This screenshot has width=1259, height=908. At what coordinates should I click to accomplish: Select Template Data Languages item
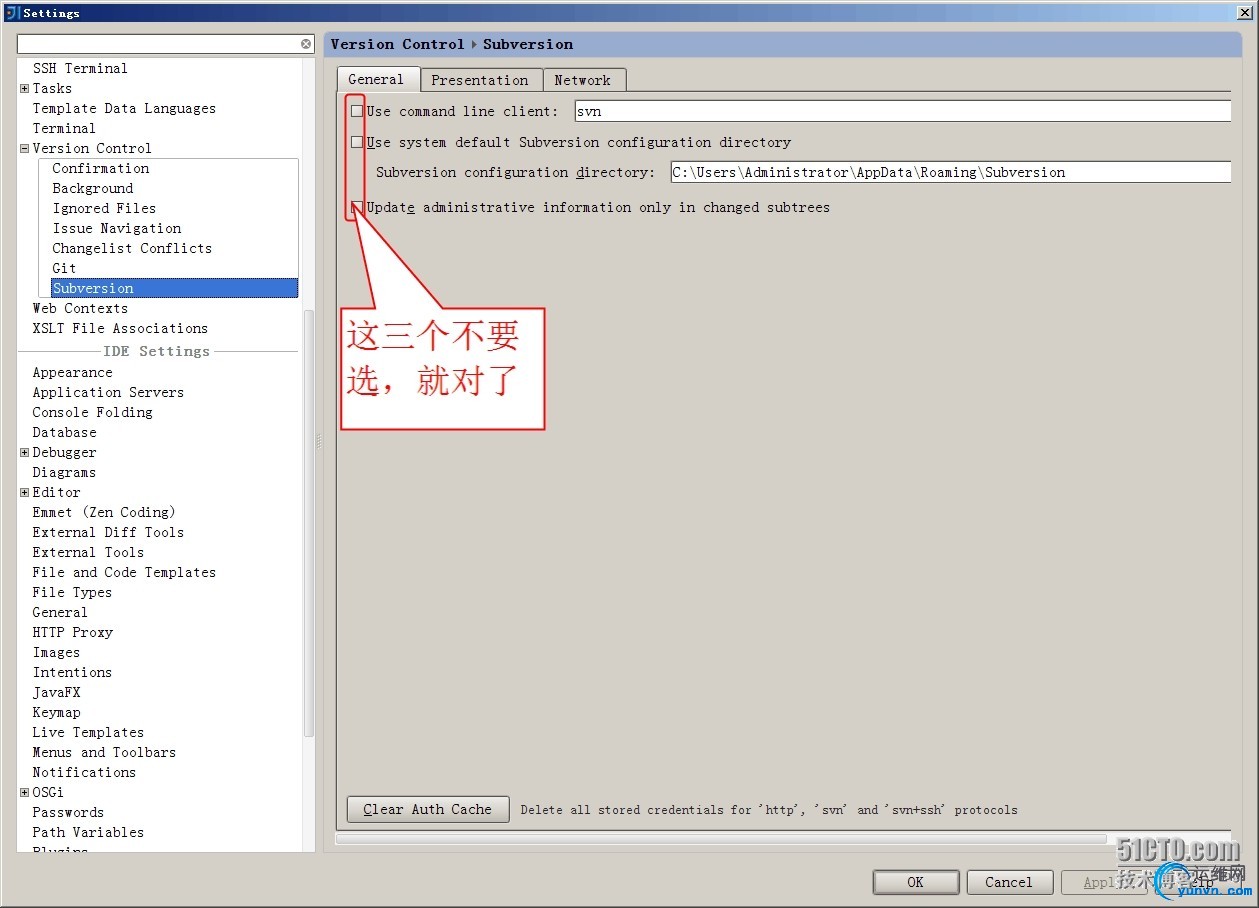click(x=124, y=108)
